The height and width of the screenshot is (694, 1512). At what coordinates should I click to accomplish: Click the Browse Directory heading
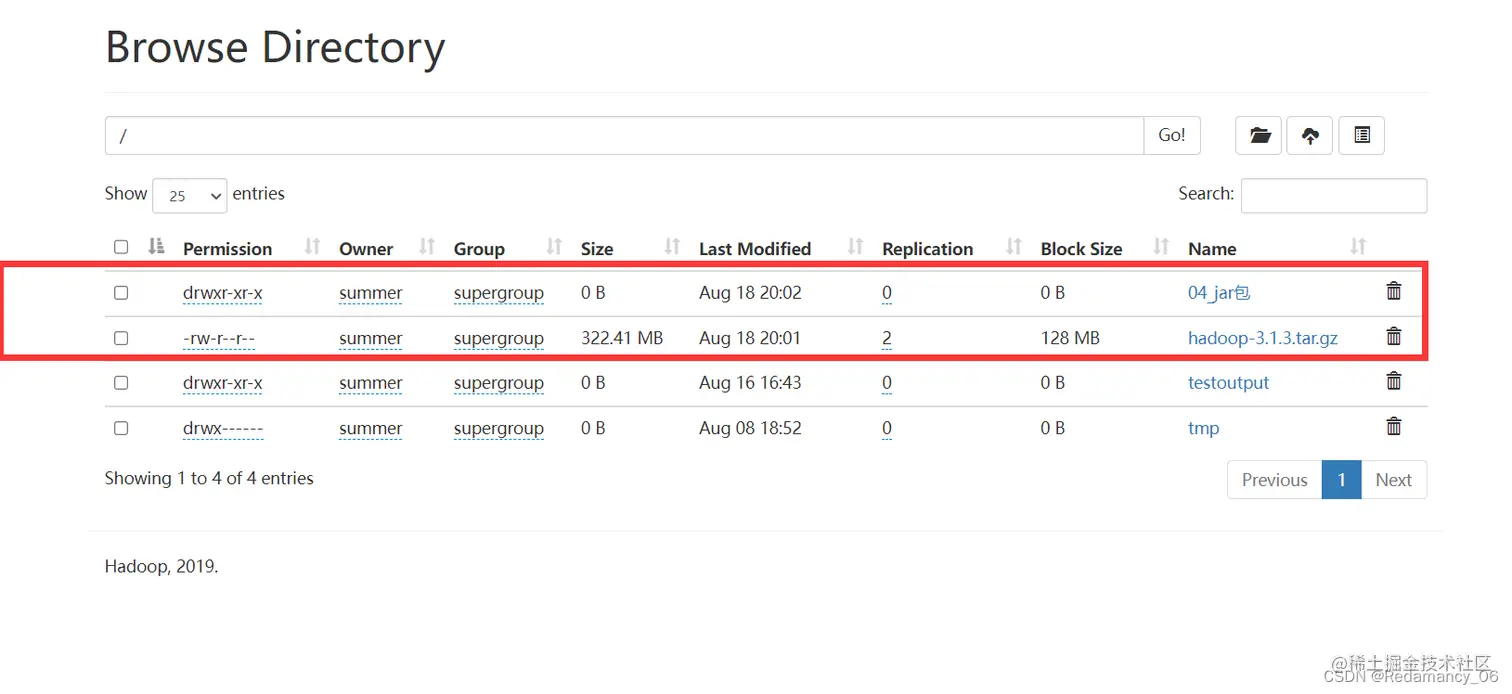coord(275,48)
